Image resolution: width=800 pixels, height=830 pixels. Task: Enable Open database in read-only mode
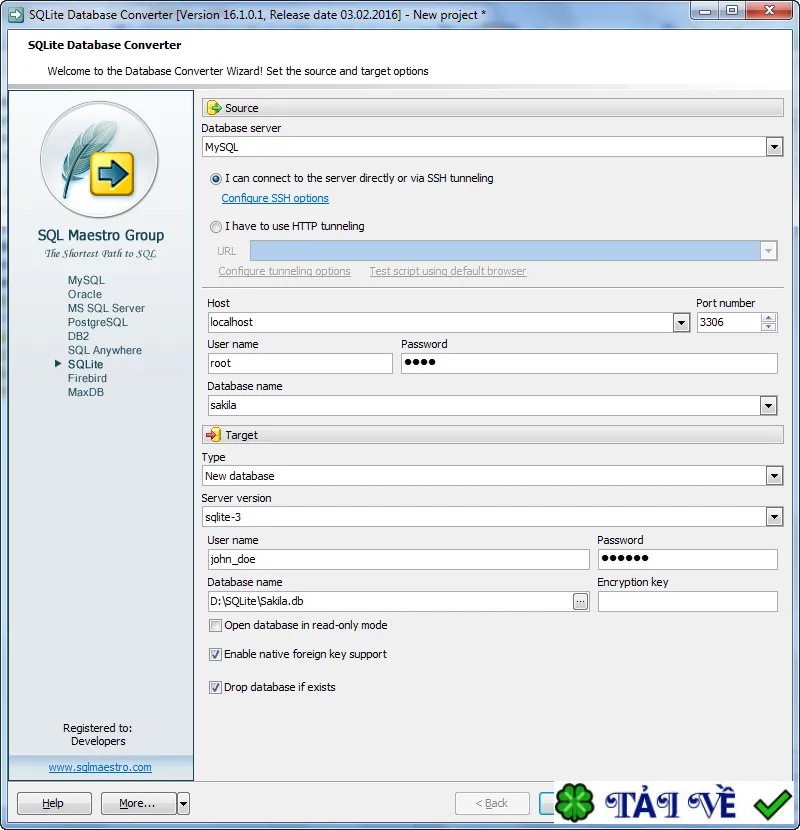point(215,626)
